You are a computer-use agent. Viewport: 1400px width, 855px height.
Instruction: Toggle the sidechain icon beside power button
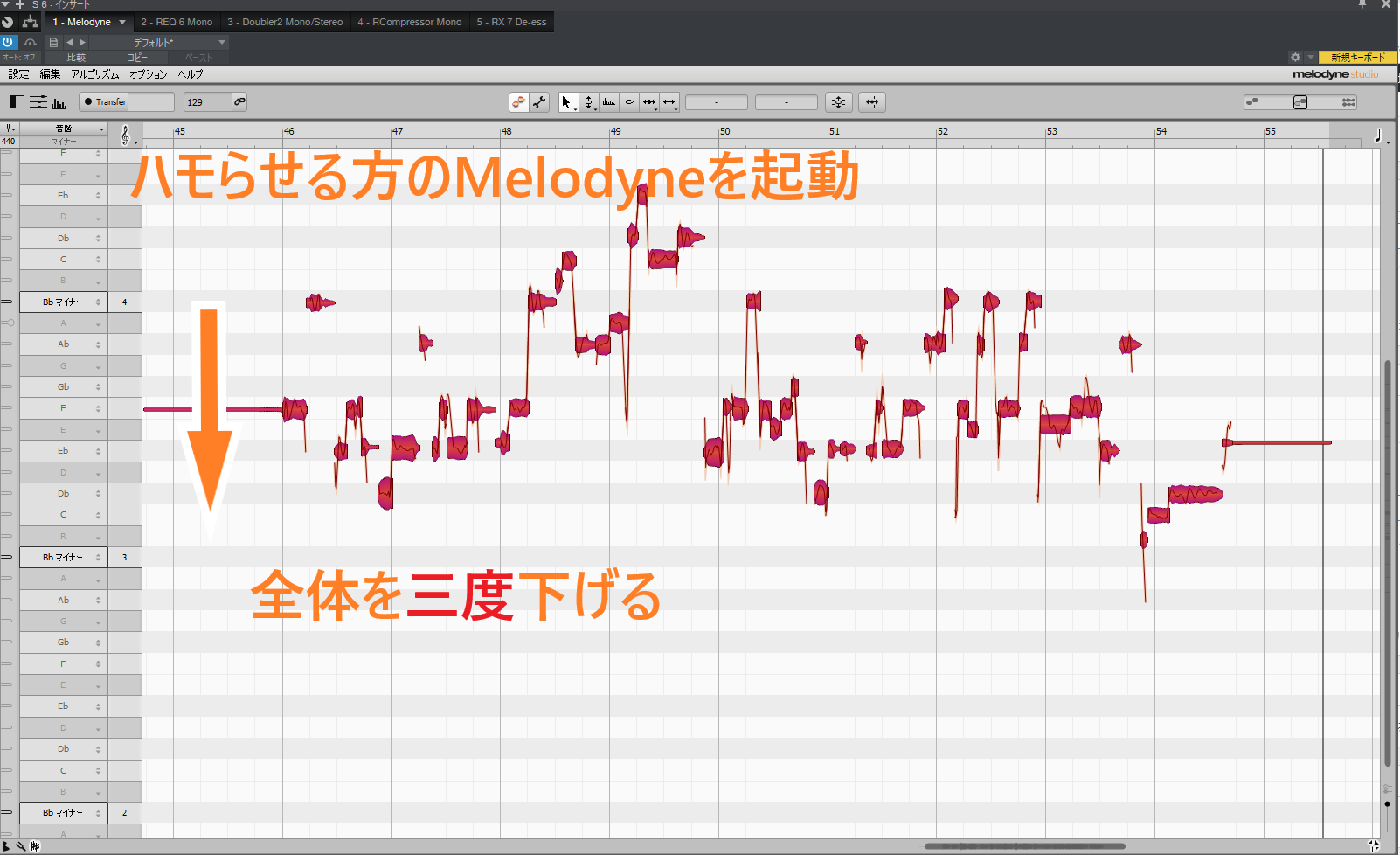30,42
